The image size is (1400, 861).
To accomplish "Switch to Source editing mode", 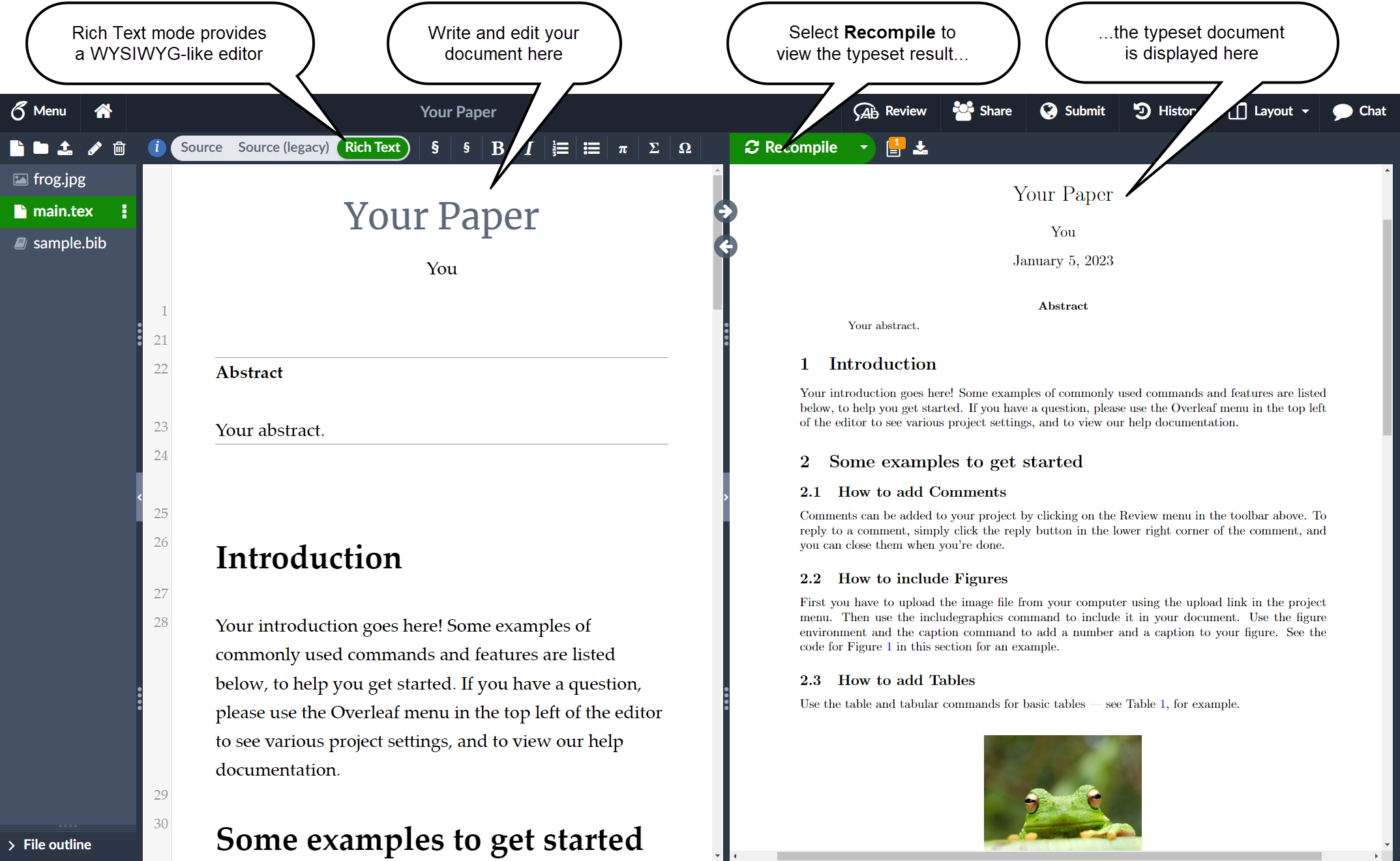I will click(200, 147).
